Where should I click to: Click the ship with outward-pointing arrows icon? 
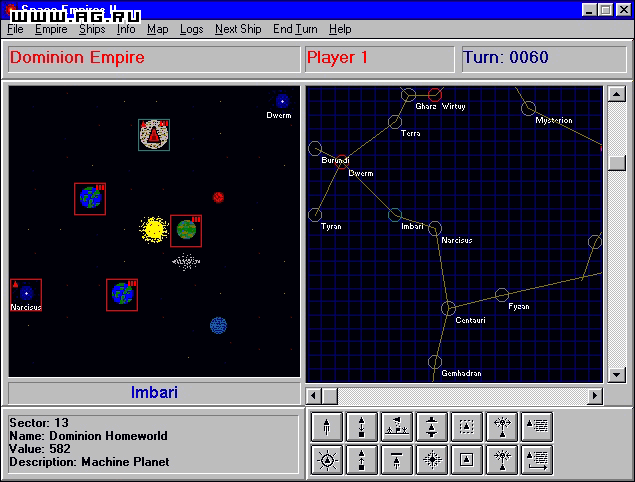tap(502, 427)
